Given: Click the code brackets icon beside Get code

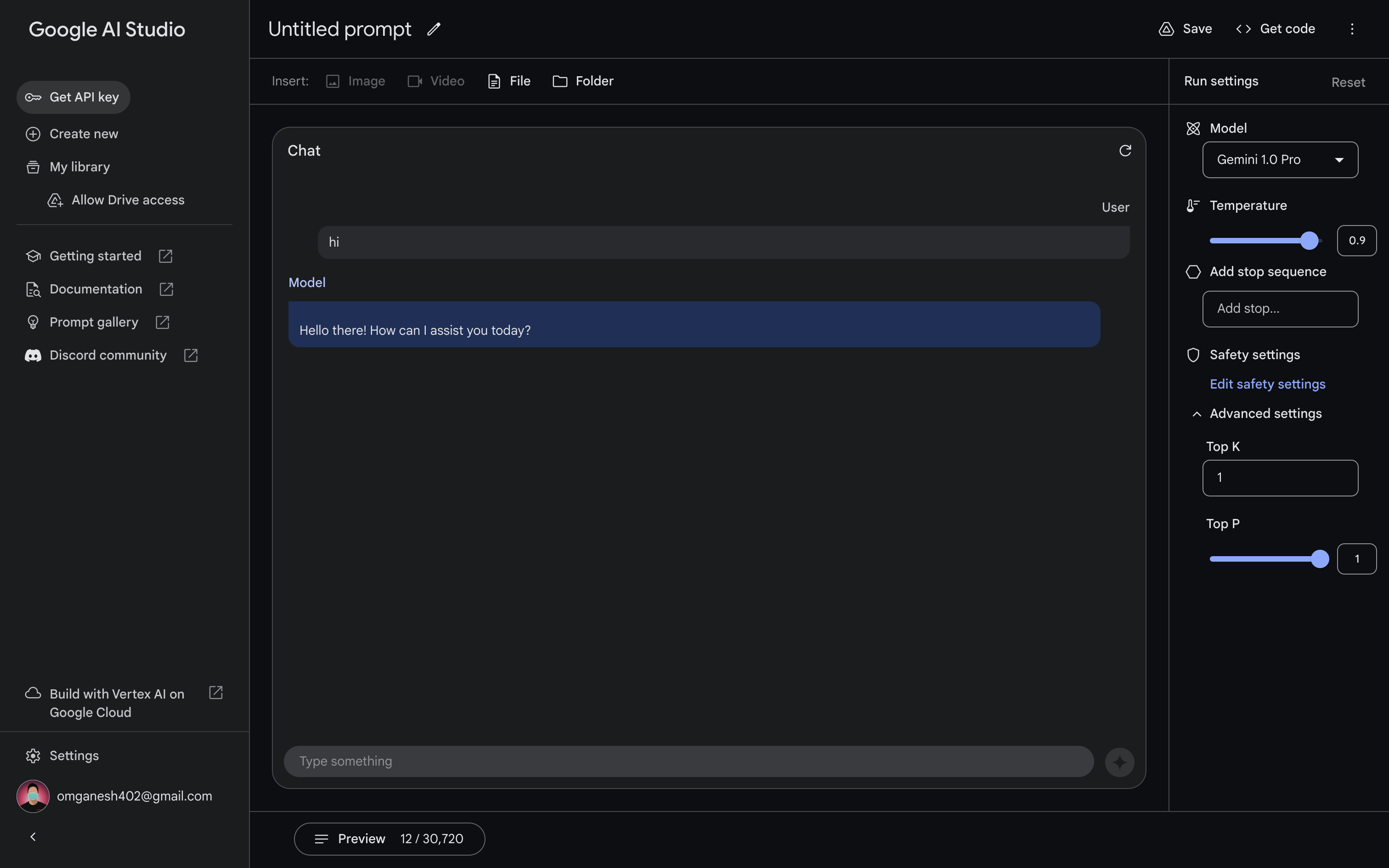Looking at the screenshot, I should tap(1243, 28).
